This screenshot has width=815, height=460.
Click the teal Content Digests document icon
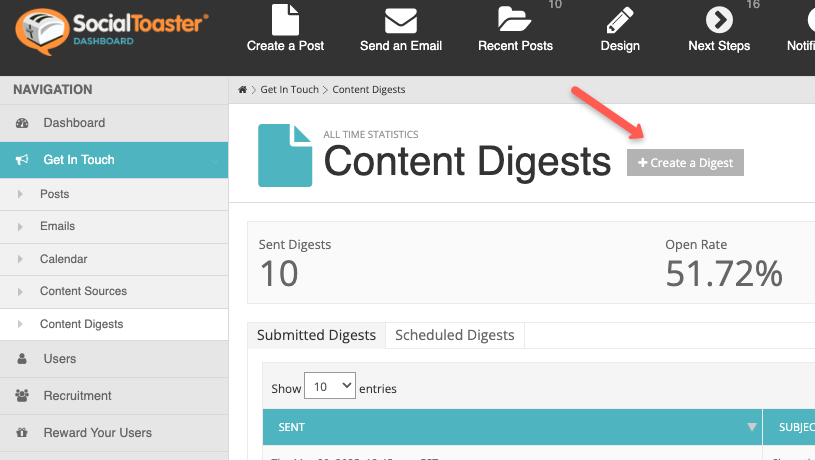click(285, 155)
